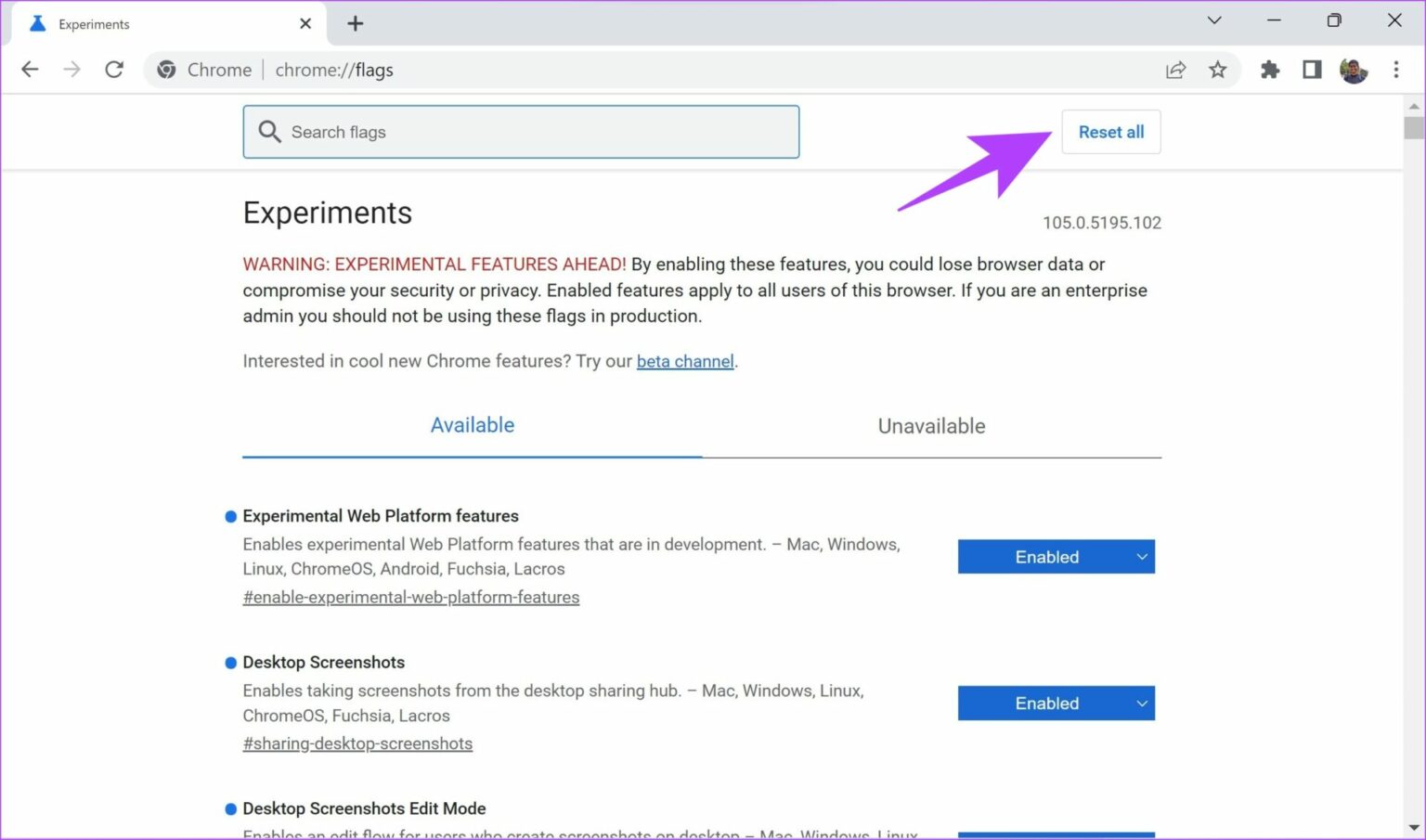Click the share icon in the toolbar
This screenshot has width=1426, height=840.
[x=1176, y=70]
